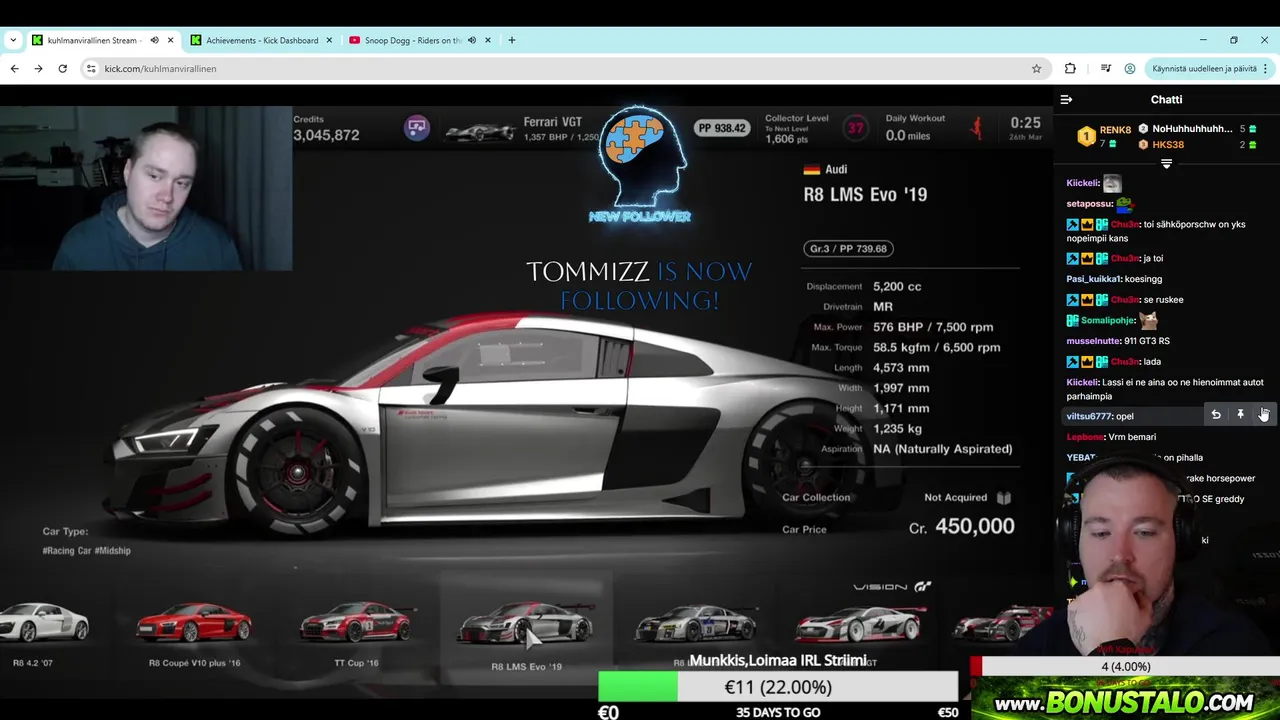1280x720 pixels.
Task: Click the Daily Workout runner icon
Action: tap(977, 128)
